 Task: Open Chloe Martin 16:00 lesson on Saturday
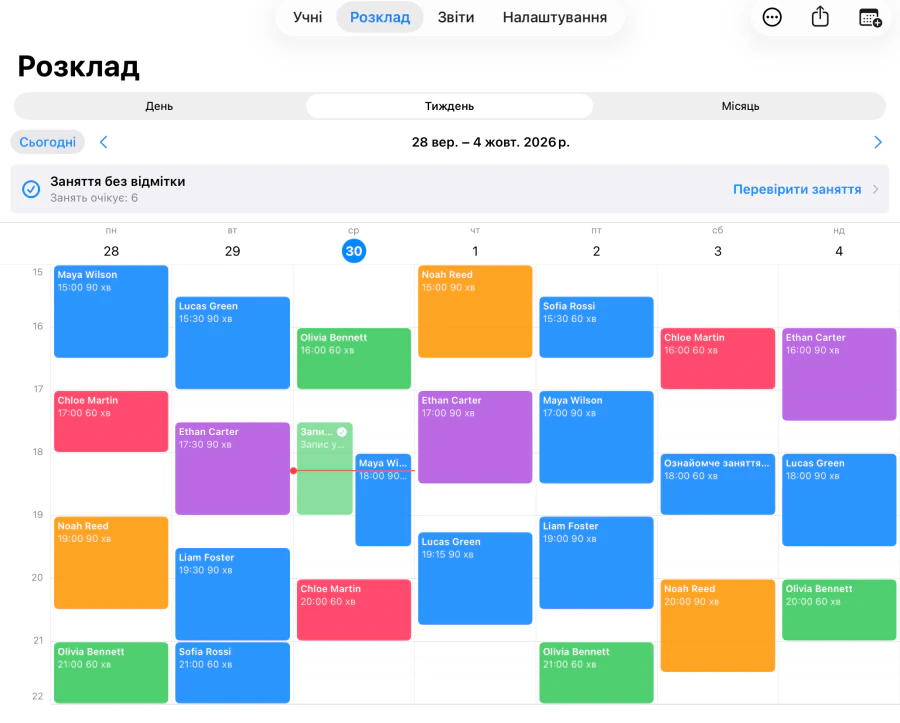pyautogui.click(x=717, y=359)
